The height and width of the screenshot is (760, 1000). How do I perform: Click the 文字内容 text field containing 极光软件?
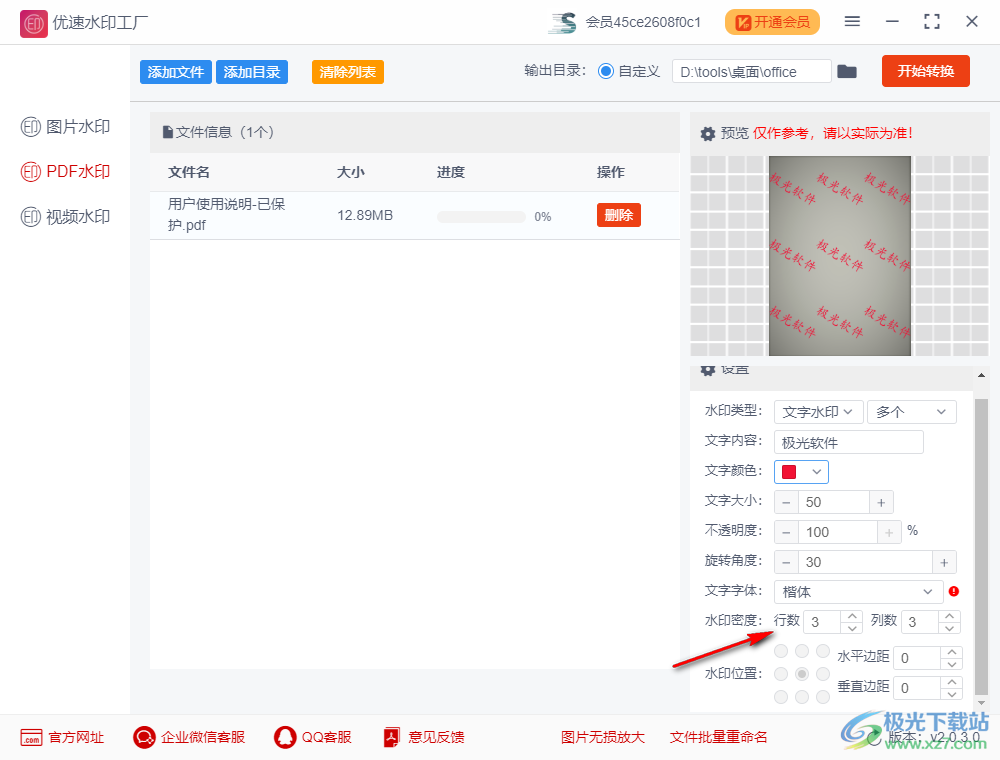848,441
